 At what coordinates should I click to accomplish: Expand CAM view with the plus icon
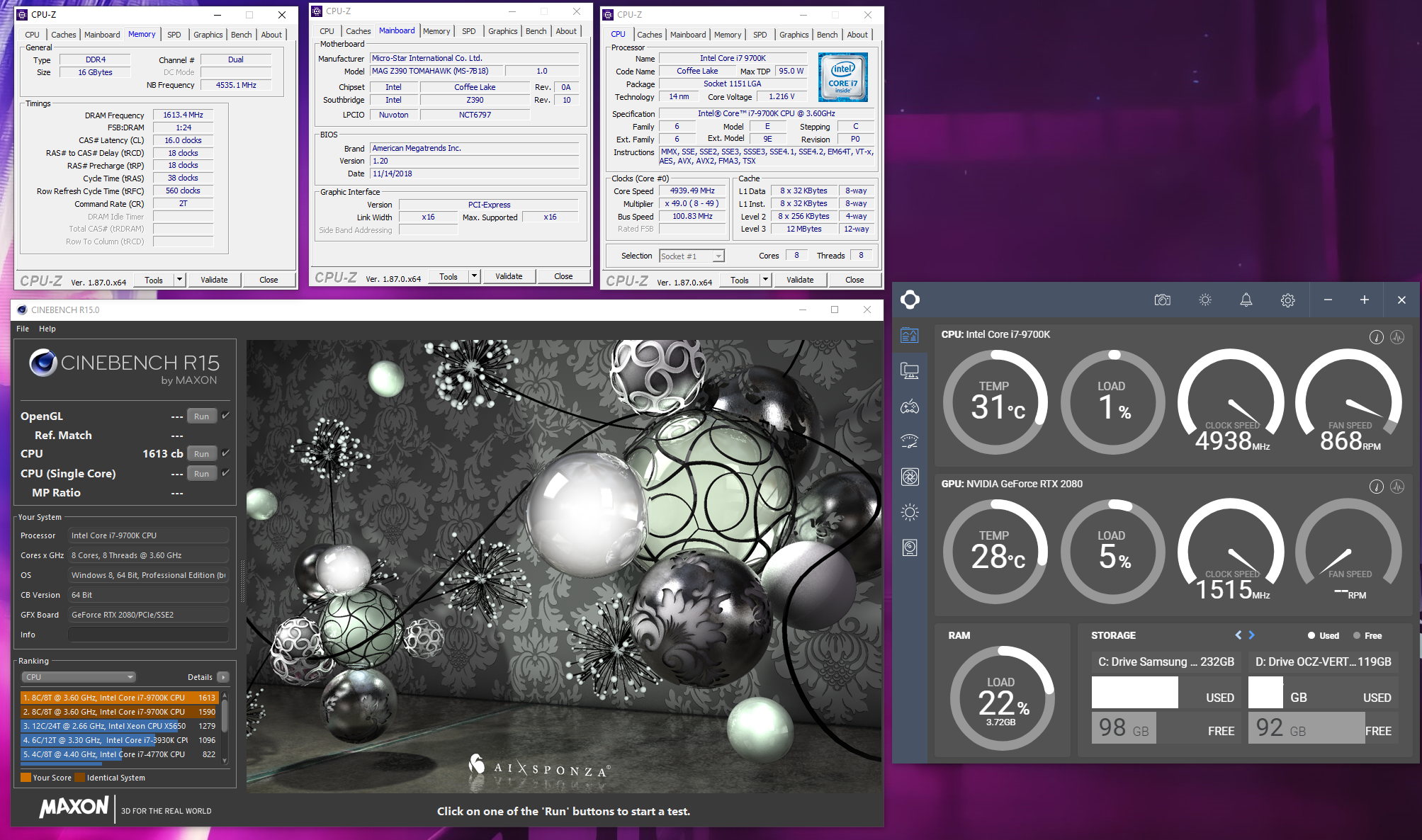(1364, 300)
